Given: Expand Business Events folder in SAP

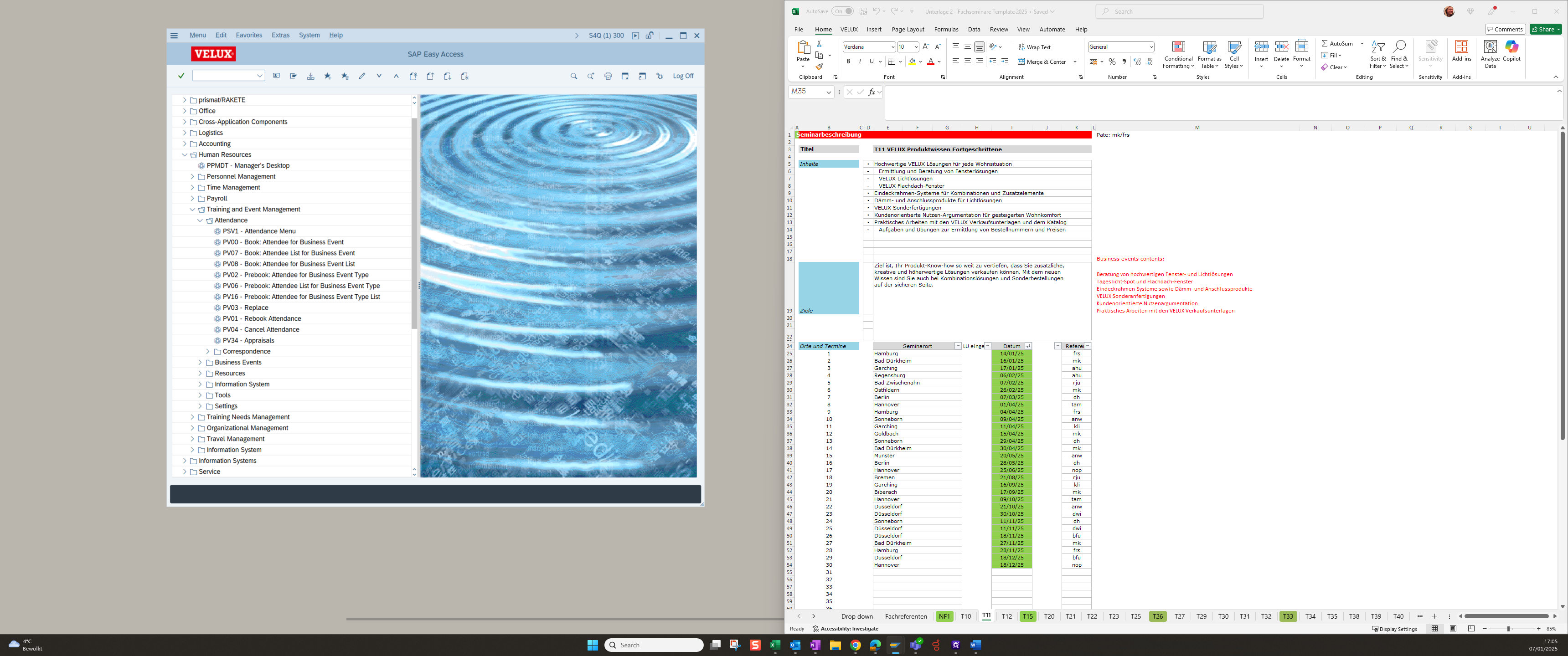Looking at the screenshot, I should [200, 363].
